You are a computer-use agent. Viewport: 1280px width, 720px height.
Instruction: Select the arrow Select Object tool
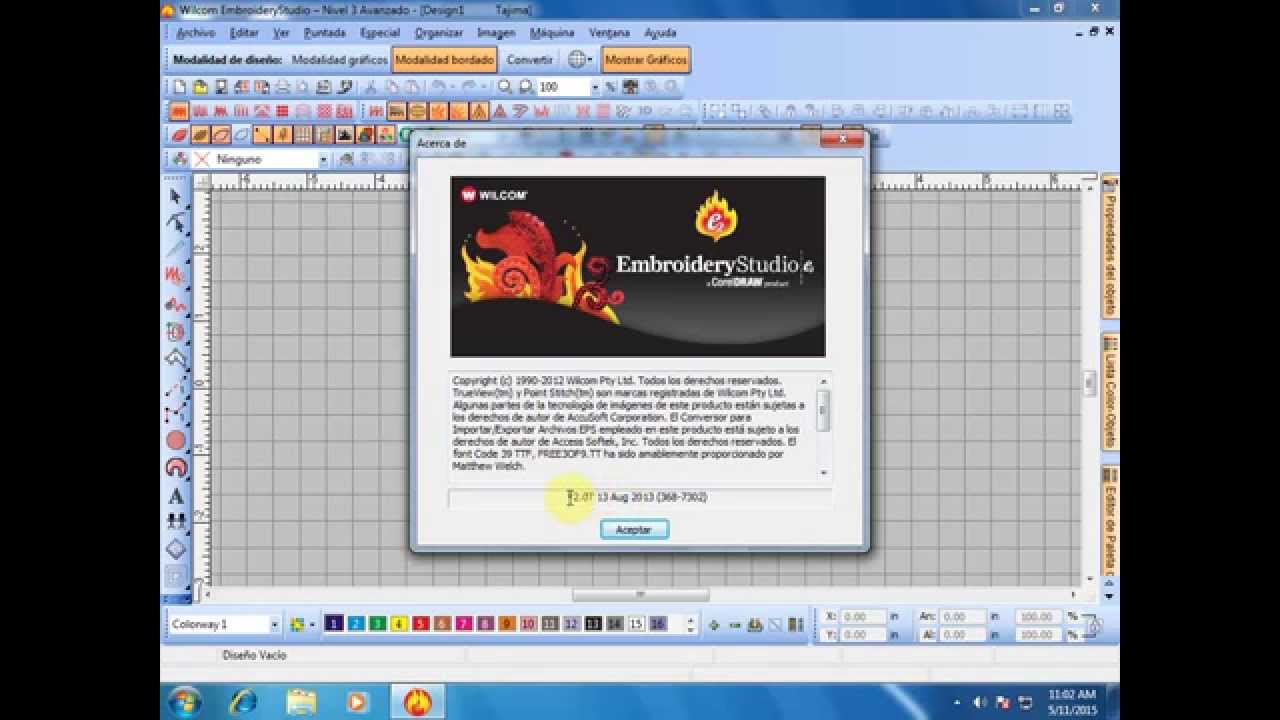click(x=176, y=197)
